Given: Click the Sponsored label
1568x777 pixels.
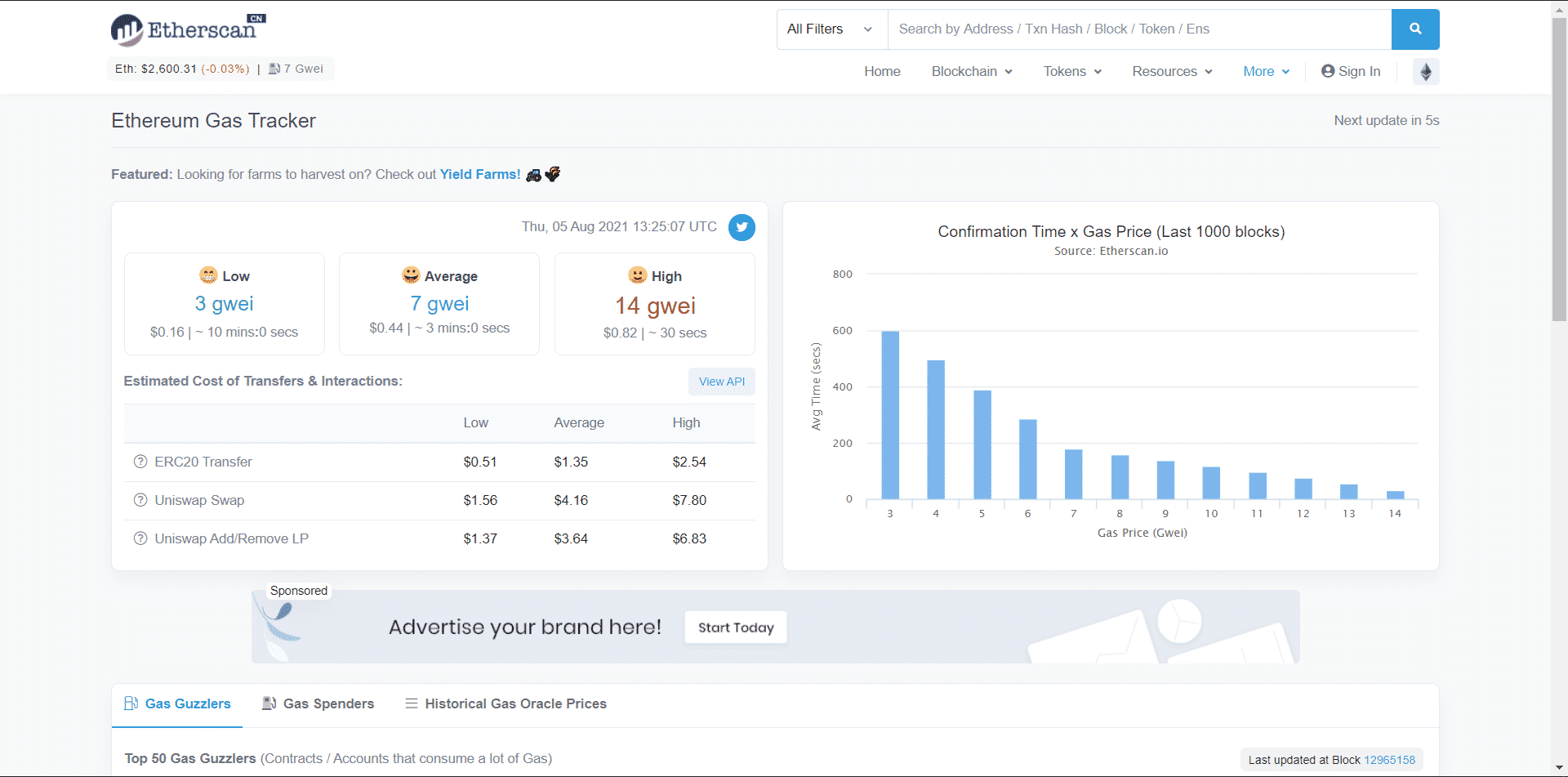Looking at the screenshot, I should pyautogui.click(x=299, y=591).
